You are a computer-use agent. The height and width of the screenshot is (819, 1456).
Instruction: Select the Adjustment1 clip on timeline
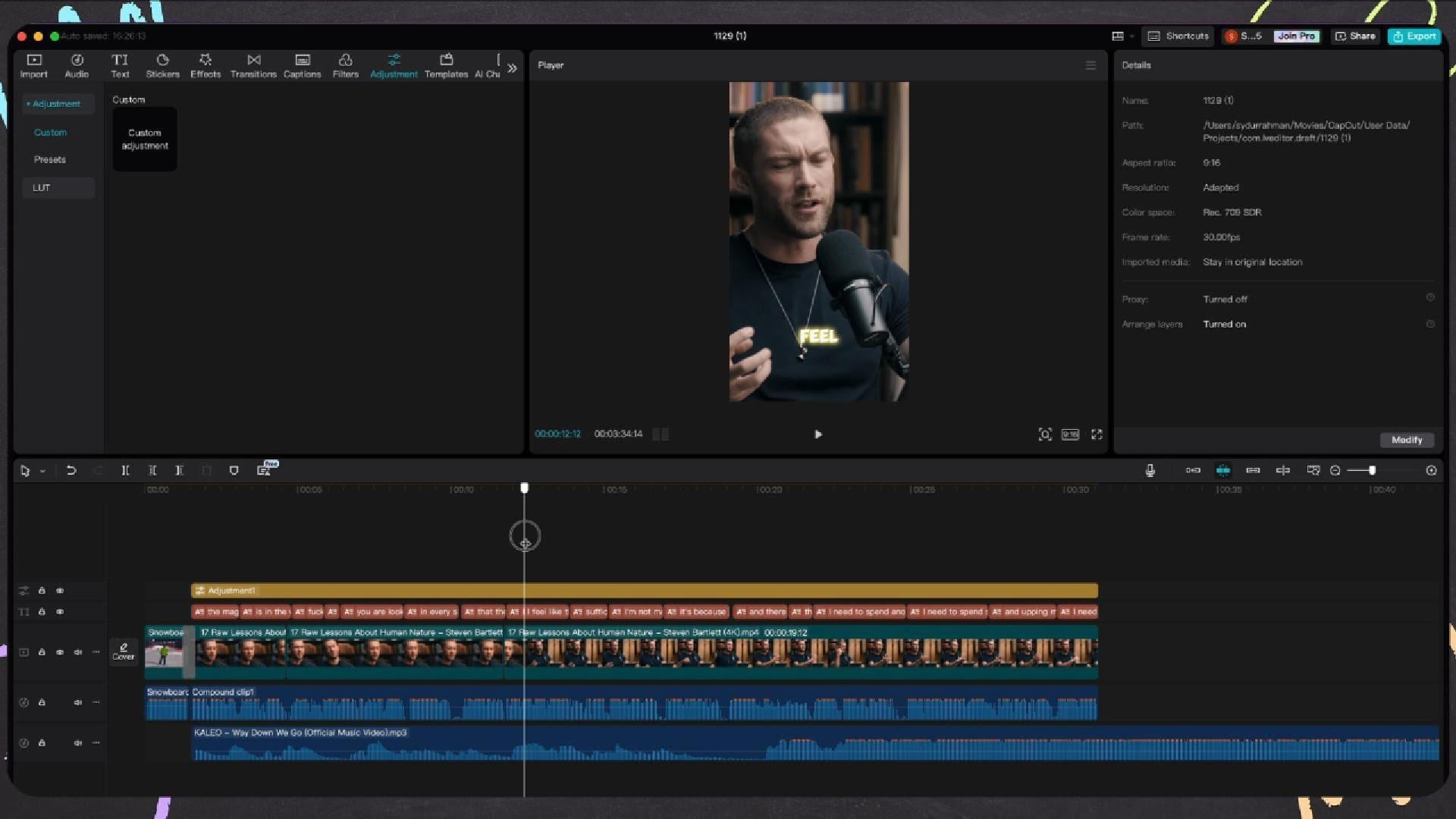pos(645,591)
